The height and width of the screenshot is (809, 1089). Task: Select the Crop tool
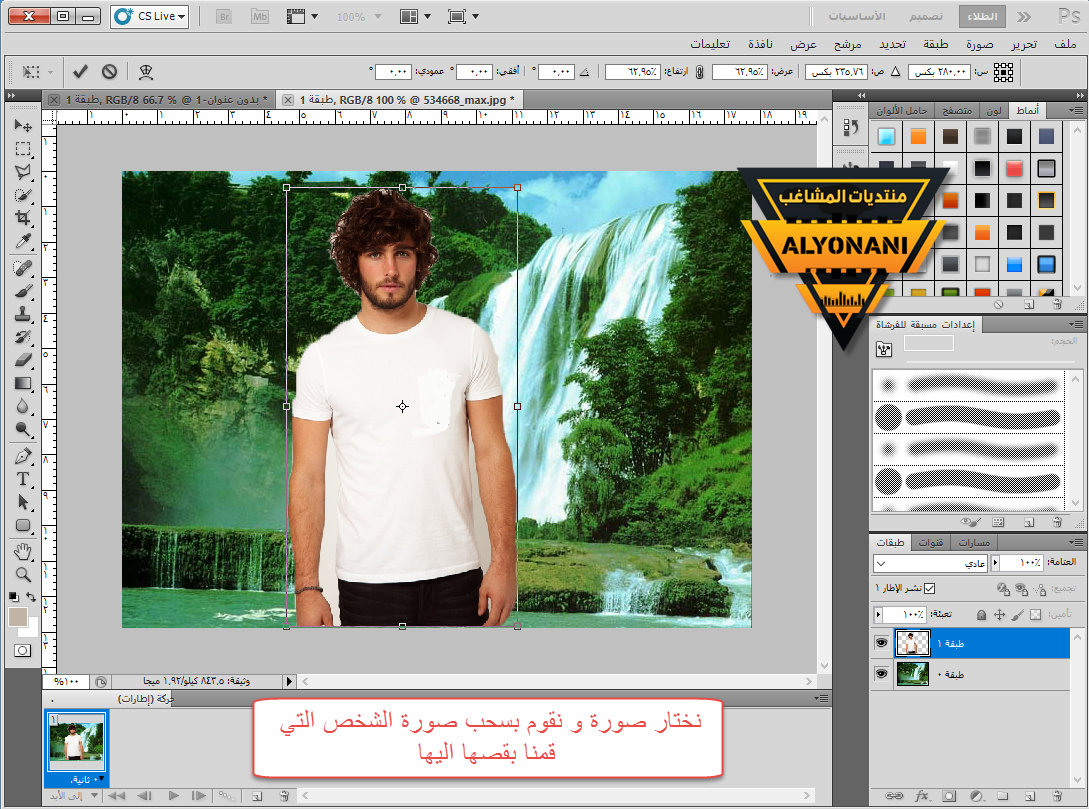[23, 219]
